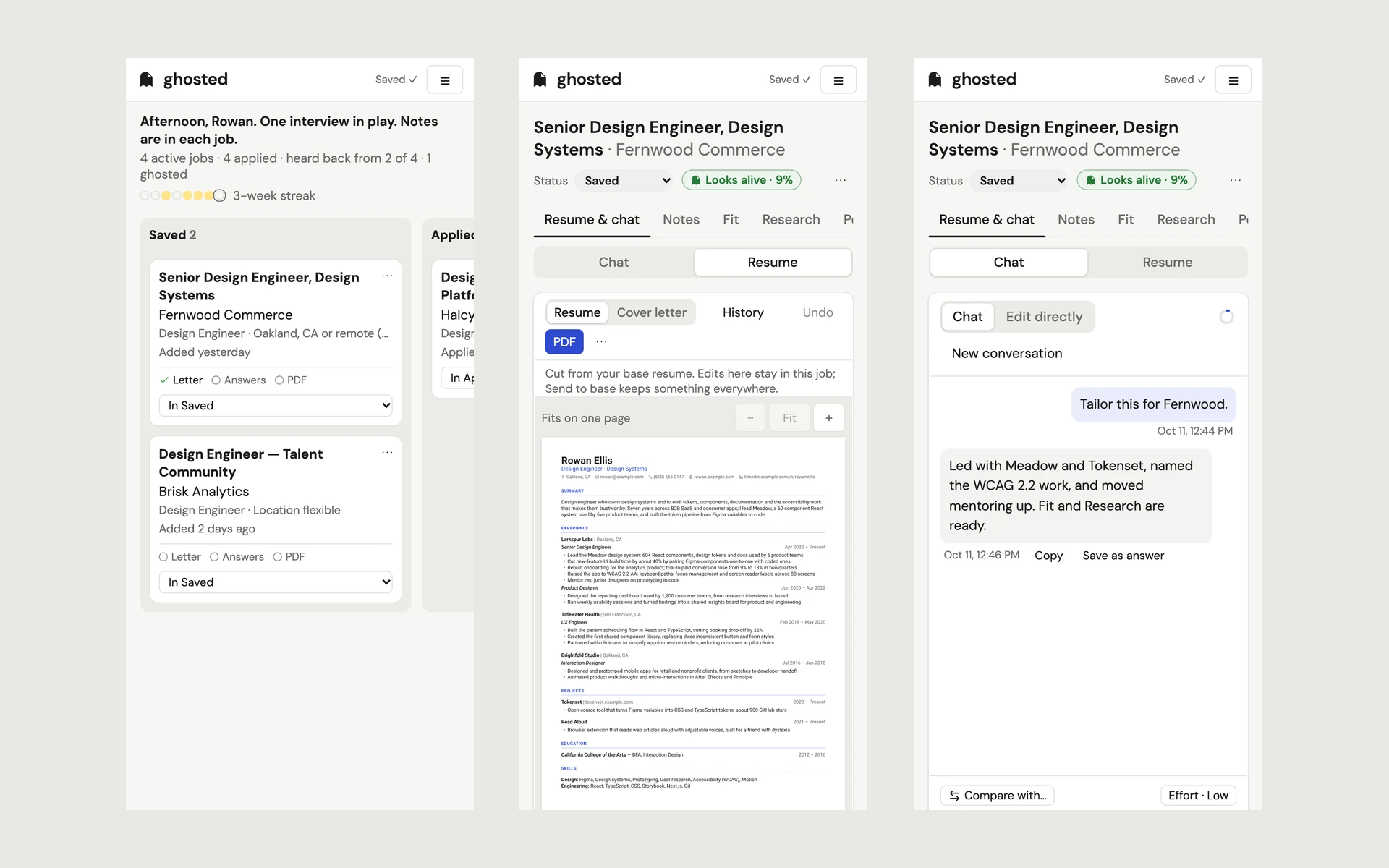This screenshot has width=1389, height=868.
Task: Click ghosted logo in left dashboard panel
Action: pos(184,80)
